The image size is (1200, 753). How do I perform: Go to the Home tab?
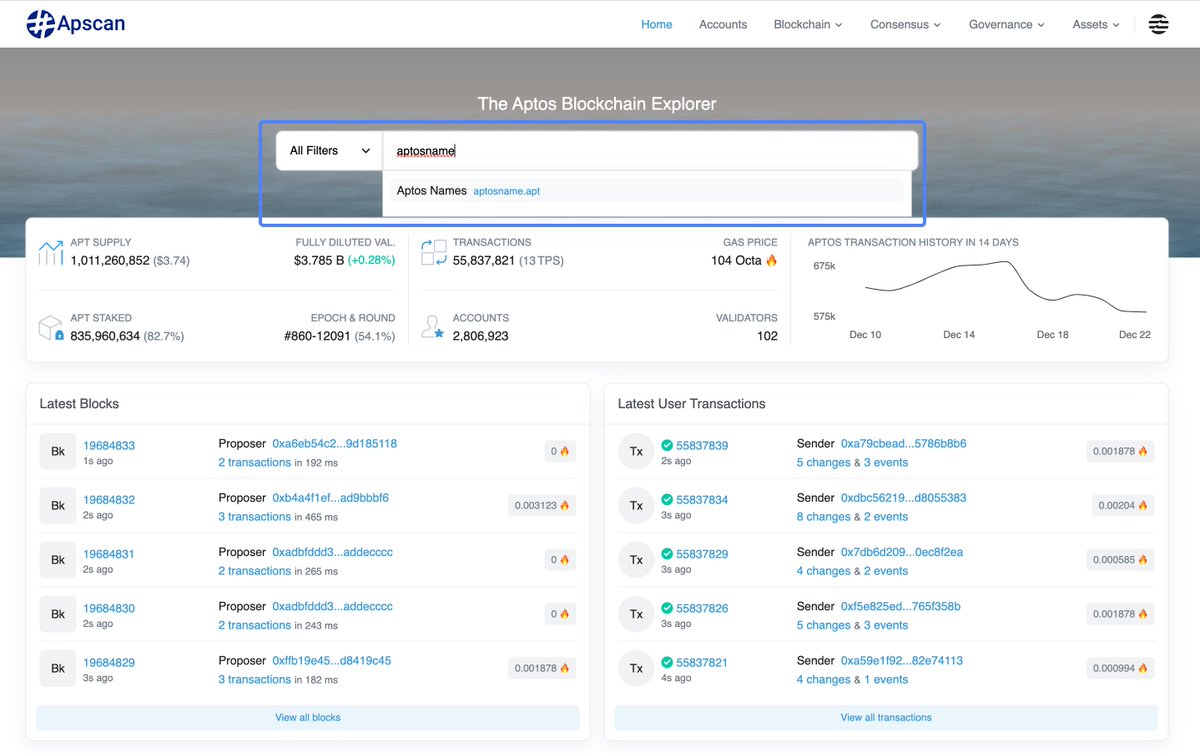point(657,24)
